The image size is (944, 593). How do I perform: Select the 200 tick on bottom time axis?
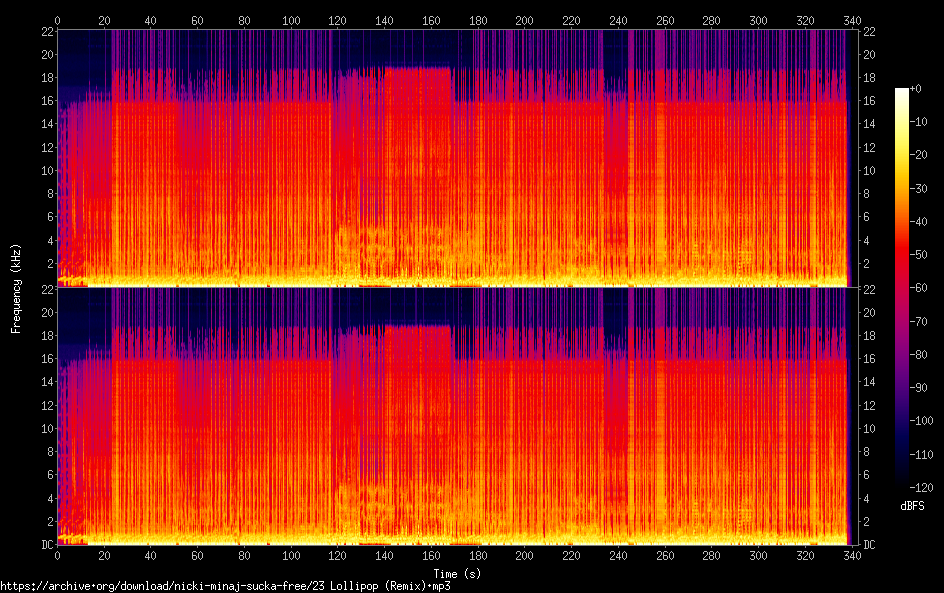526,556
